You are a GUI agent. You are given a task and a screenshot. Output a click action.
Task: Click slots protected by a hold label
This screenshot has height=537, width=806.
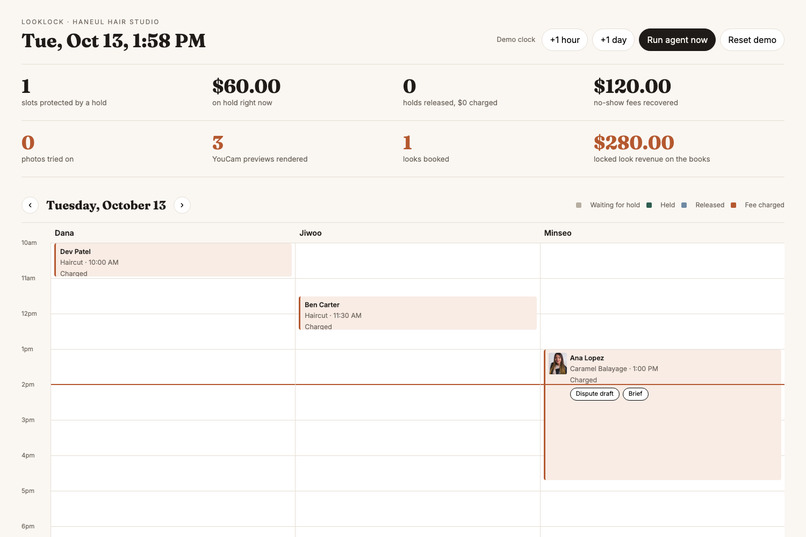(64, 103)
